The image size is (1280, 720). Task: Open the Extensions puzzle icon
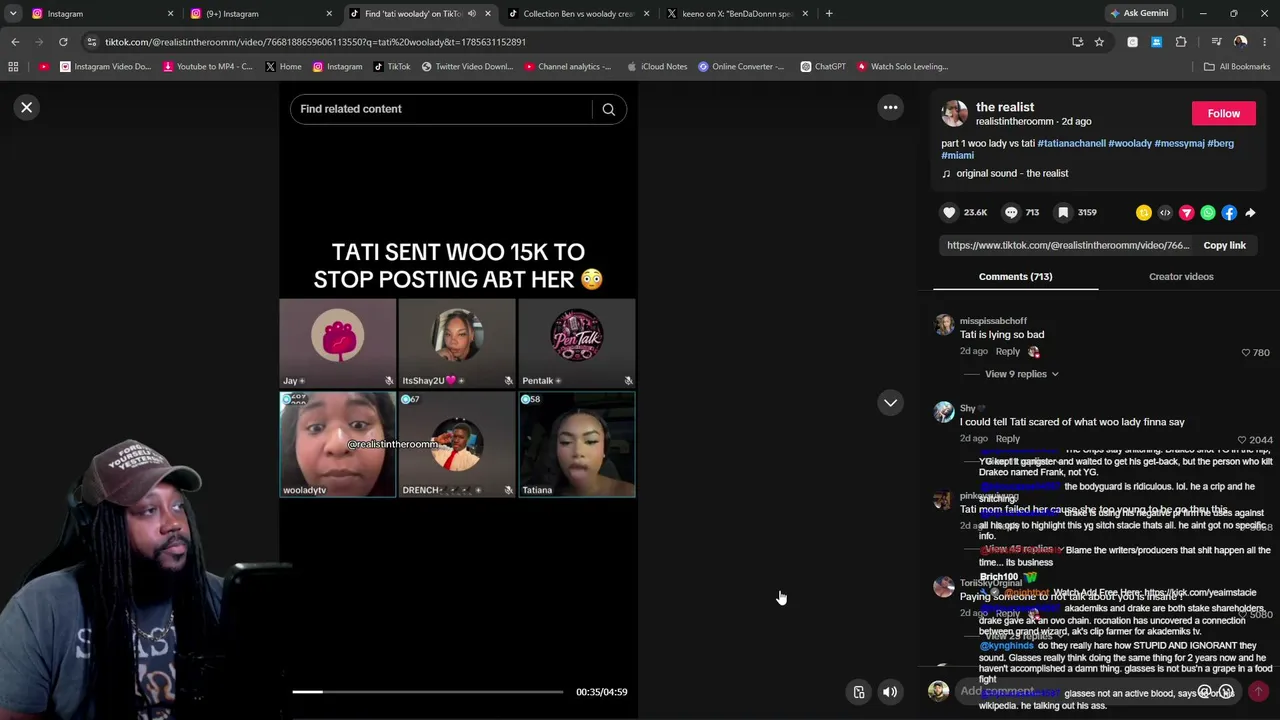coord(1181,42)
